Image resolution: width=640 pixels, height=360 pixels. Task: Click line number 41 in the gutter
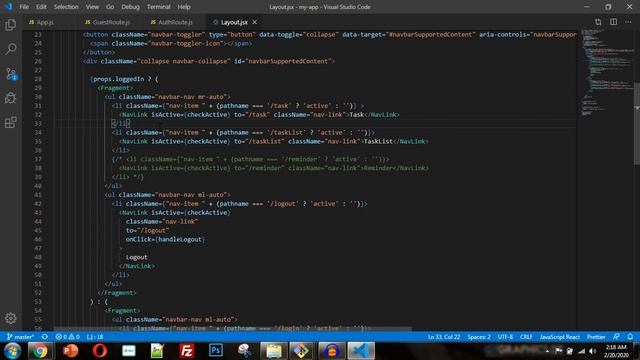tap(38, 195)
